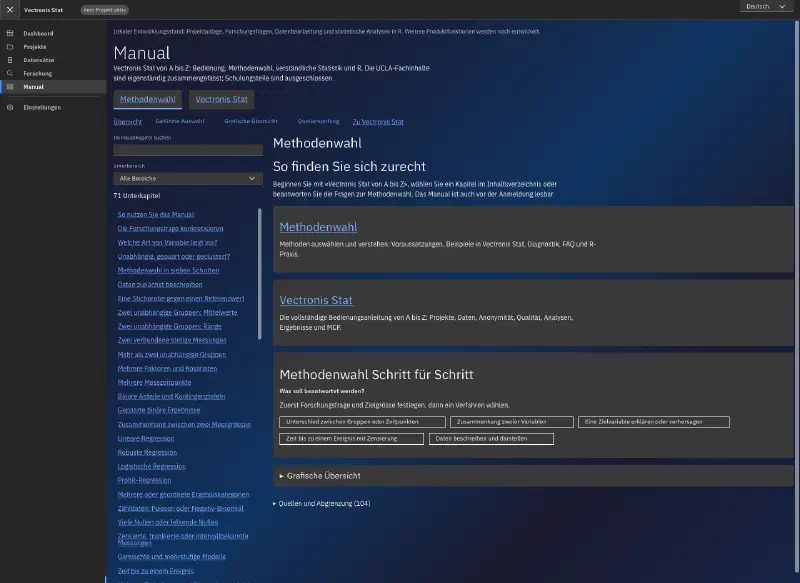The height and width of the screenshot is (583, 800).
Task: Follow the Zu Vectronis Stat link
Action: (378, 122)
